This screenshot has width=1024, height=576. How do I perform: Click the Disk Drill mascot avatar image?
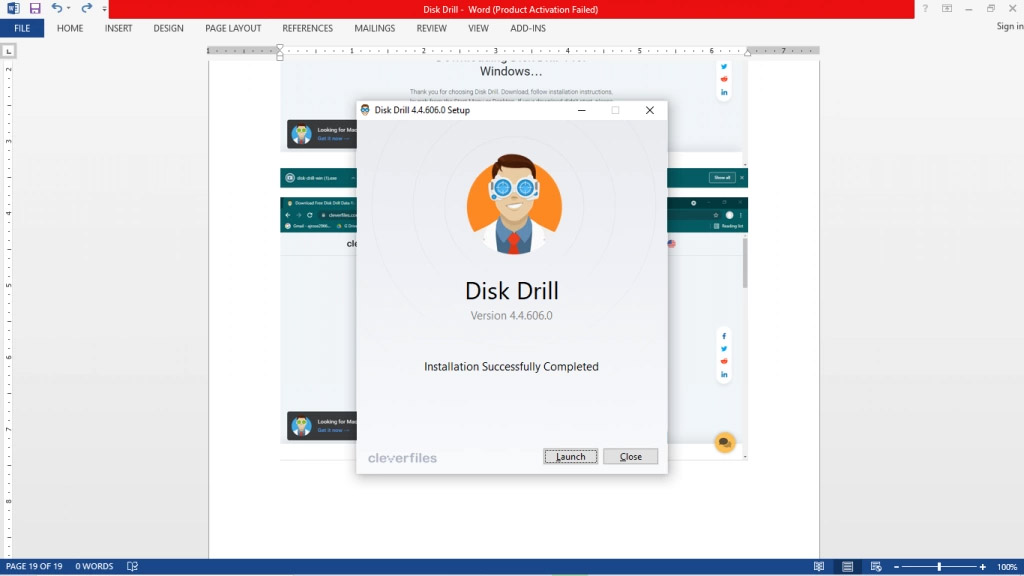click(x=514, y=204)
